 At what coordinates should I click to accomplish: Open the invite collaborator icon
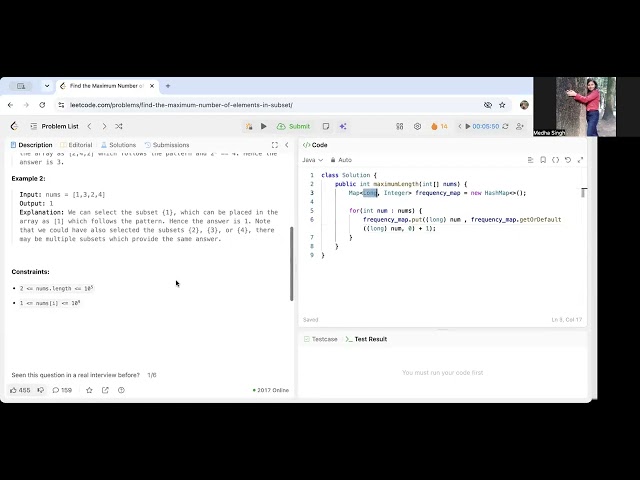click(x=520, y=127)
